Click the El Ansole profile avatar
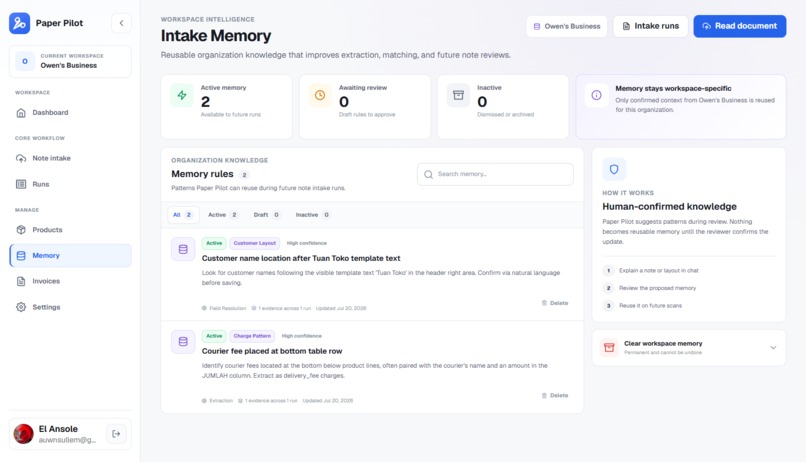Viewport: 806px width, 462px height. click(23, 434)
